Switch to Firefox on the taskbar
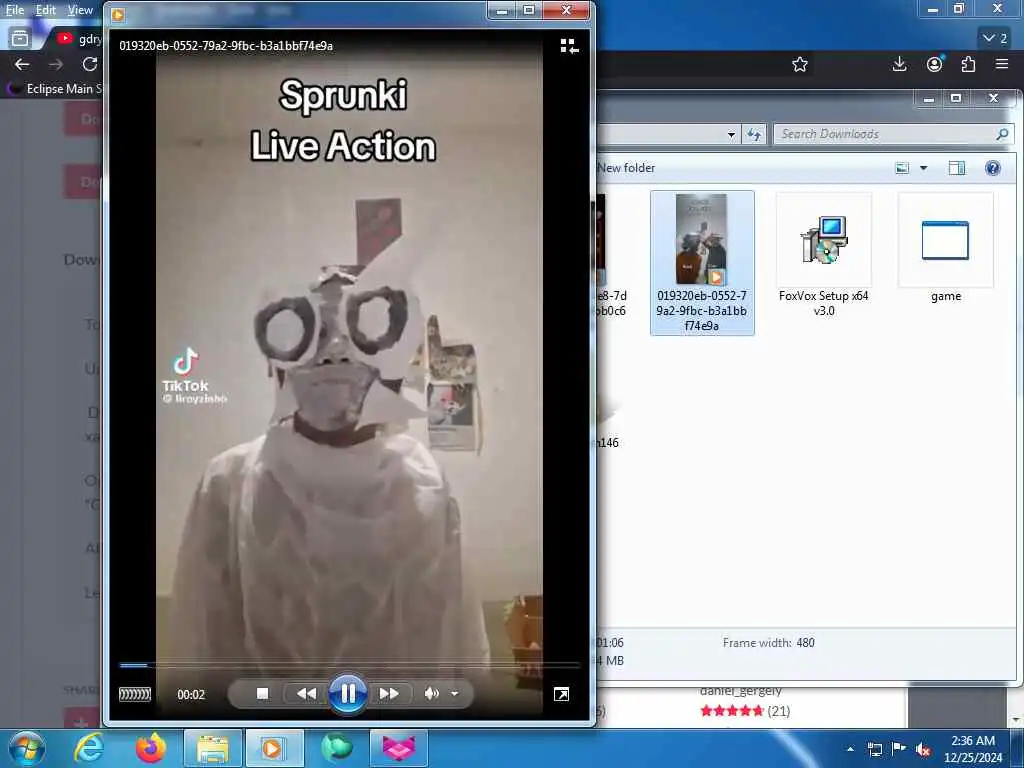This screenshot has height=768, width=1024. point(151,748)
